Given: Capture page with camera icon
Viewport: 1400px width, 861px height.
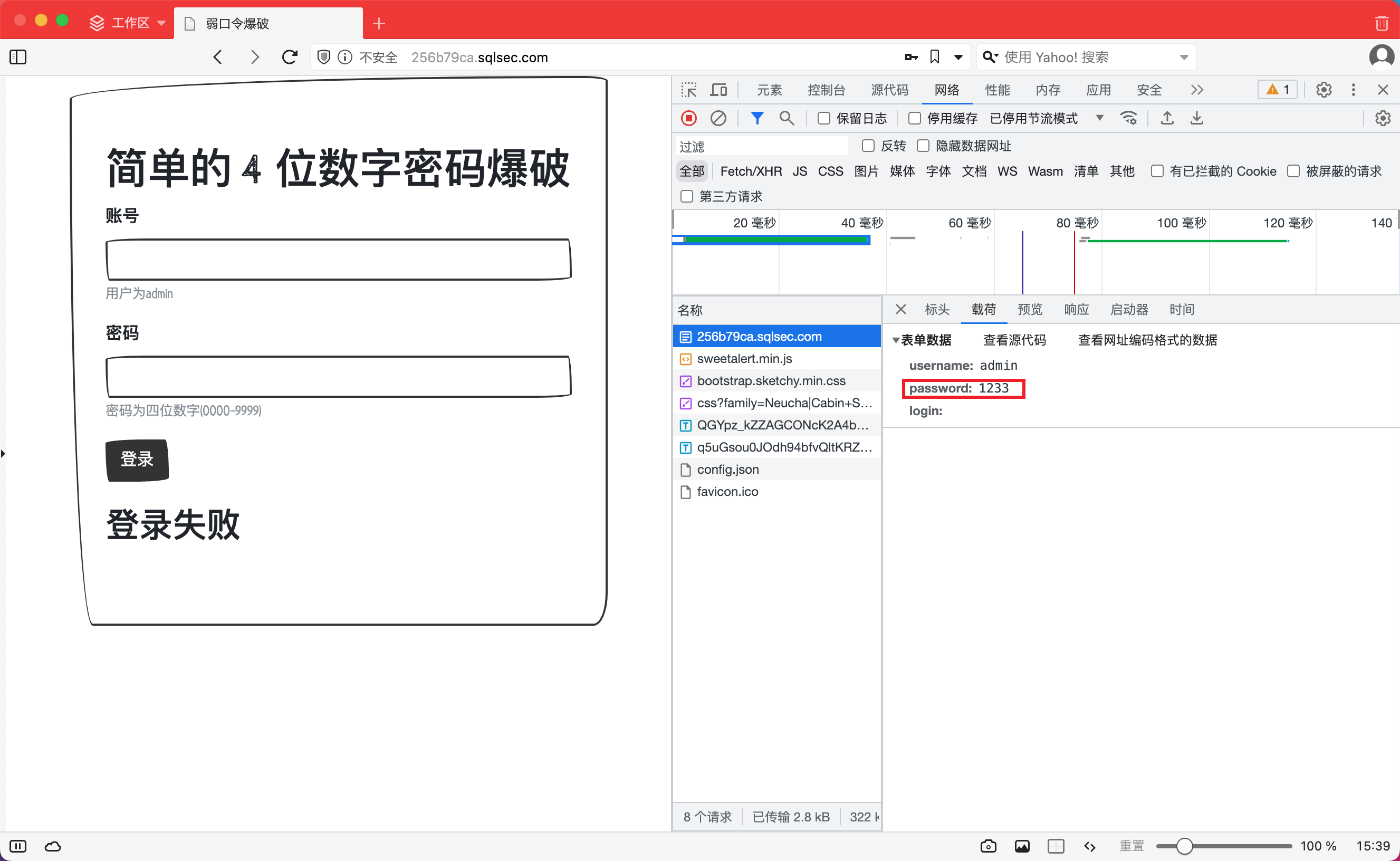Looking at the screenshot, I should [989, 846].
